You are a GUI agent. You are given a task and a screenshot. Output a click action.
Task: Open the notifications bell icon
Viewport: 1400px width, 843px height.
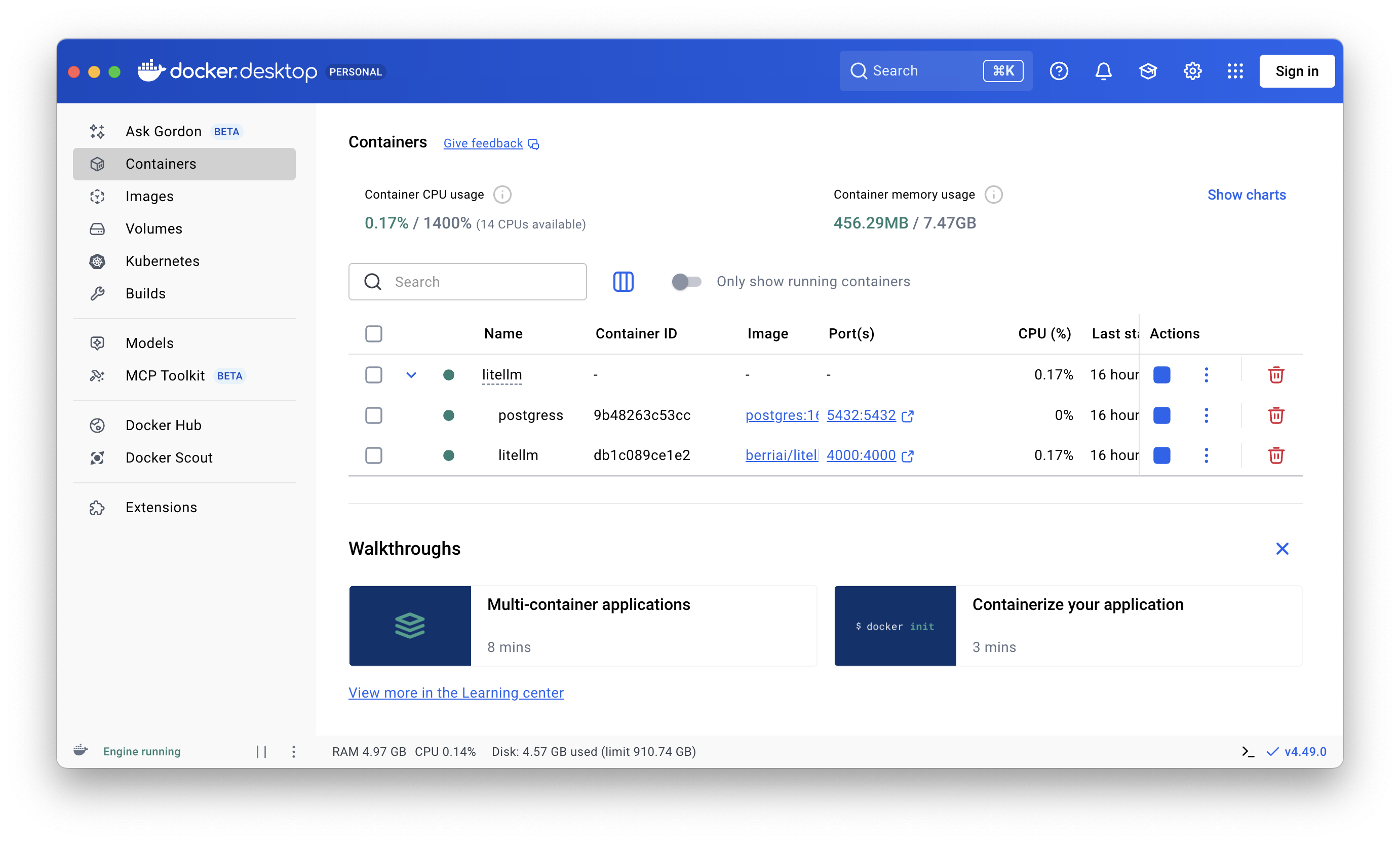(x=1103, y=71)
